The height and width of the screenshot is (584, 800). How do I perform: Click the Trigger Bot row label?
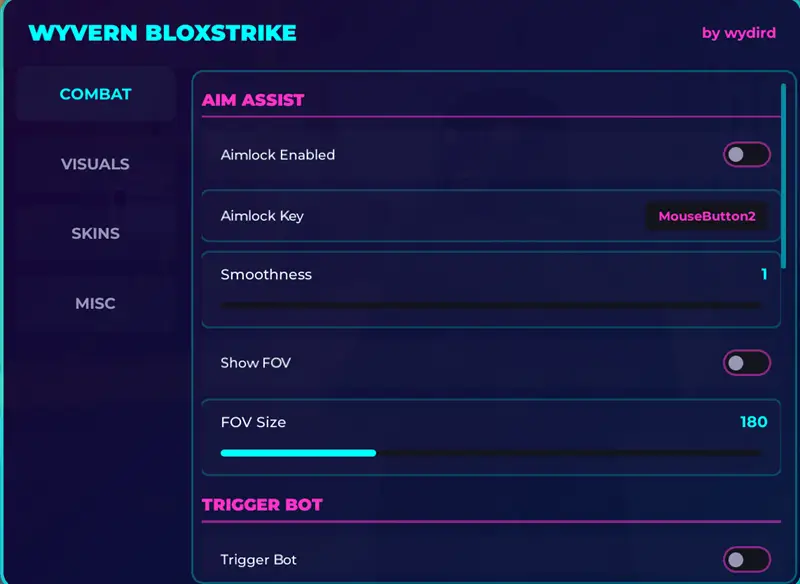click(x=258, y=560)
